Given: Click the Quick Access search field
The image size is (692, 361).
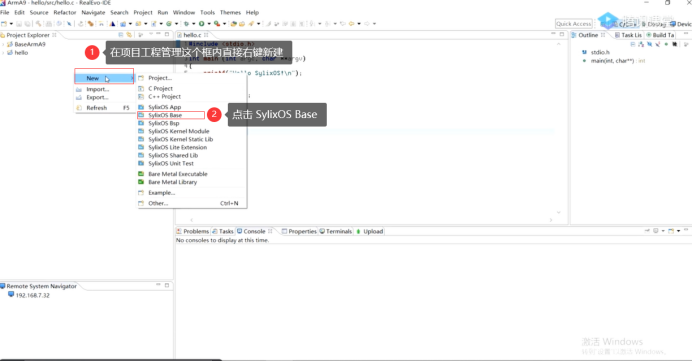Looking at the screenshot, I should 573,24.
